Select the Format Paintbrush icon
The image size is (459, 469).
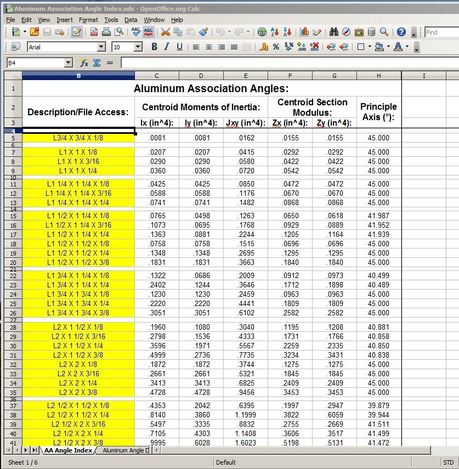point(203,32)
